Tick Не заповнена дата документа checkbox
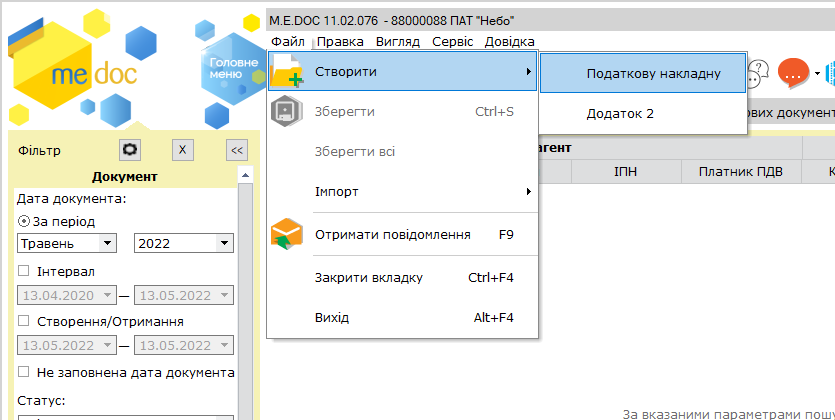Screen dimensions: 835x420 pos(23,372)
